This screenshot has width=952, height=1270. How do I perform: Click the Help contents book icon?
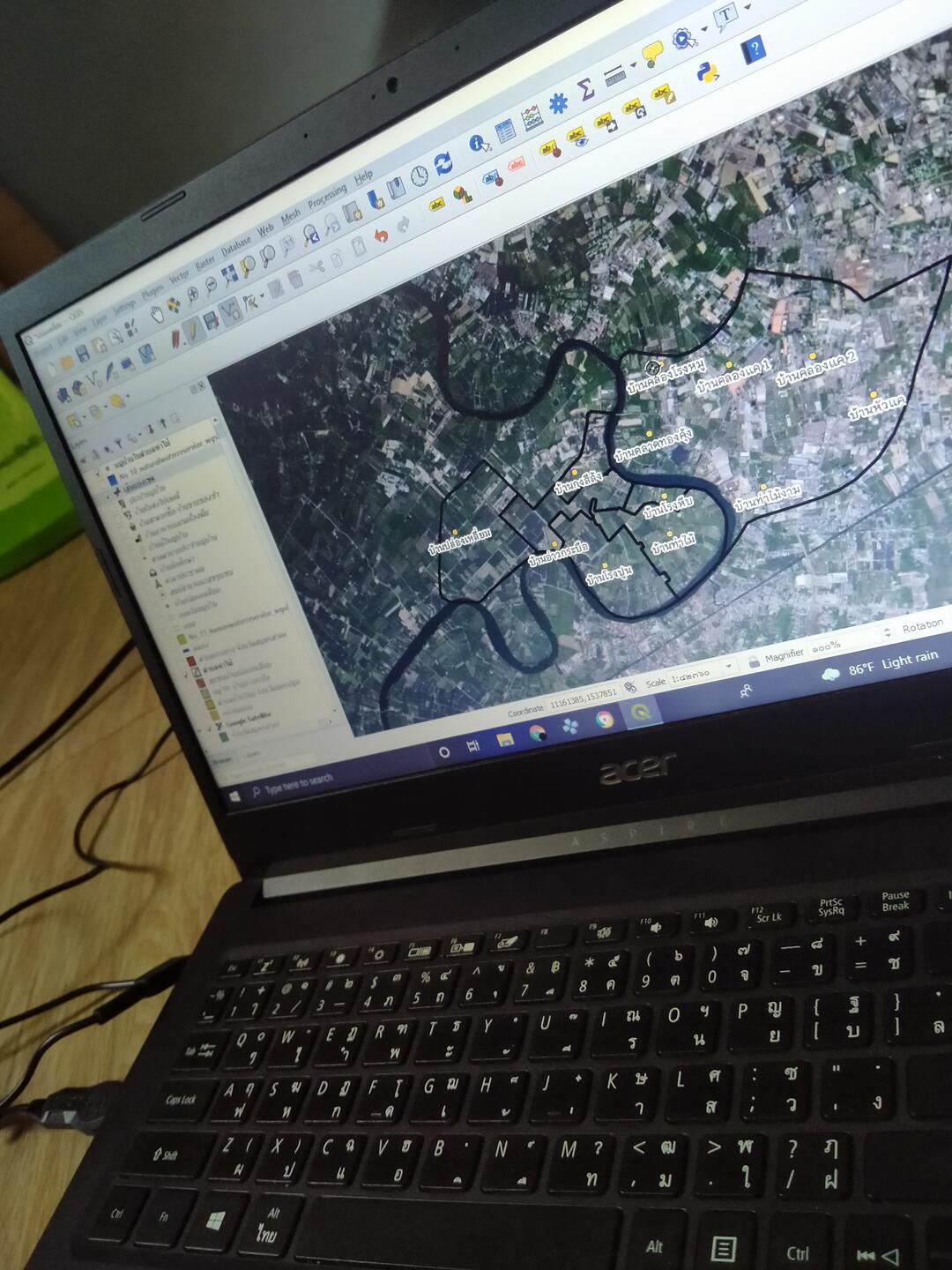(x=754, y=49)
